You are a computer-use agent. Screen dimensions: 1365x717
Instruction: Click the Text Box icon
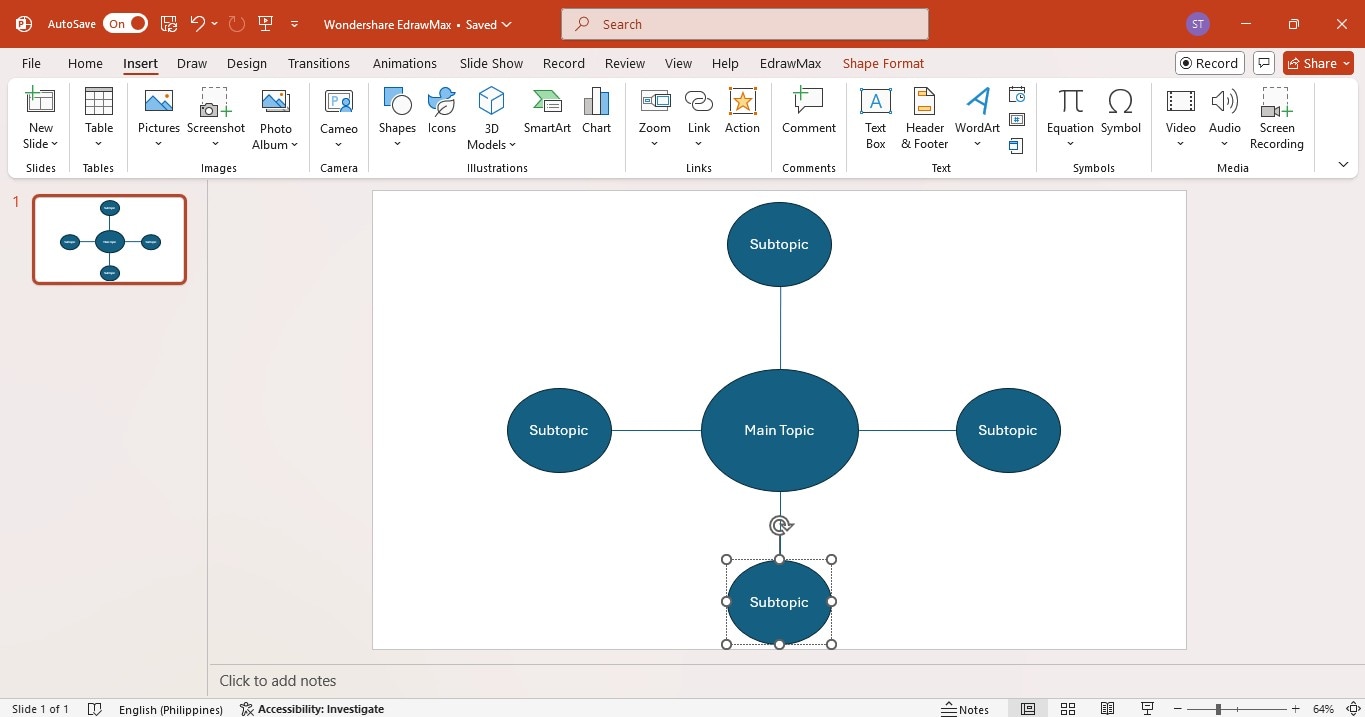(x=875, y=101)
